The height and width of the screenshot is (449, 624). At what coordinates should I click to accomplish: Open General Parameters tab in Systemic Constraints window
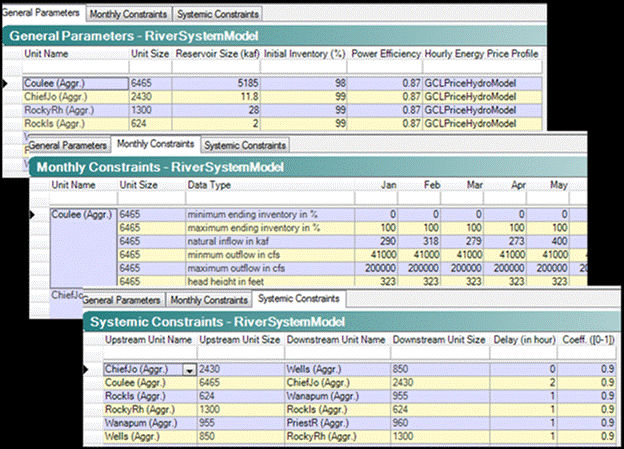(121, 300)
